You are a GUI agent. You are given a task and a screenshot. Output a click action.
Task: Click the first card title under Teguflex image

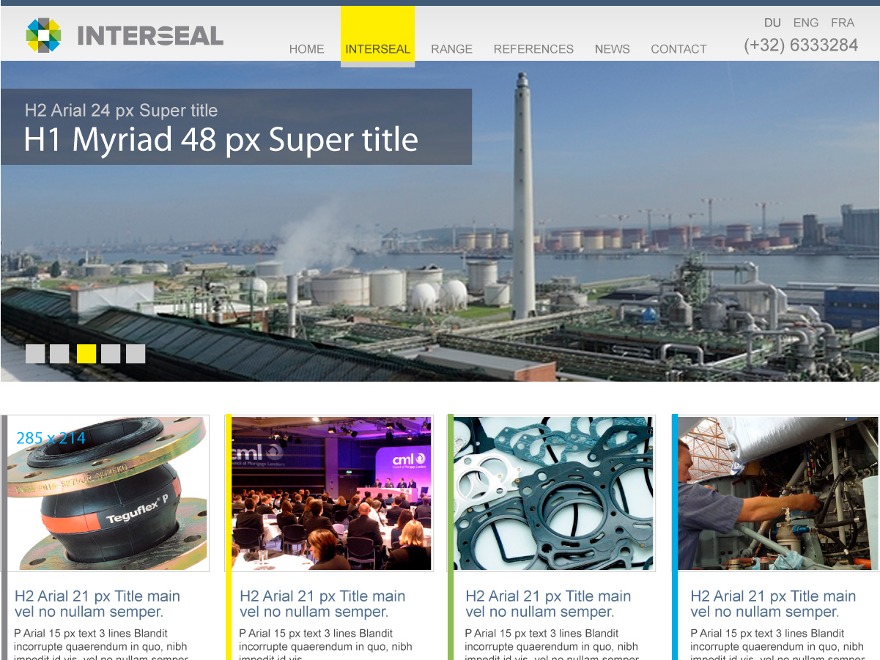coord(98,603)
